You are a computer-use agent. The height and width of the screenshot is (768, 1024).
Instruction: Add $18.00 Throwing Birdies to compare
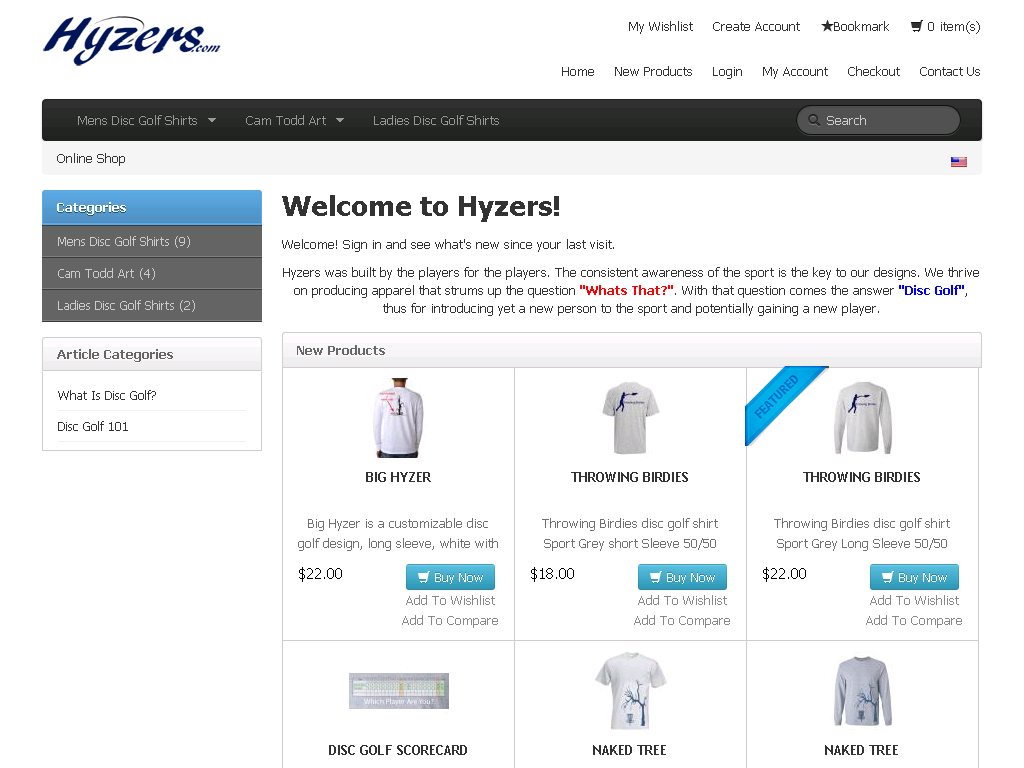(x=682, y=620)
